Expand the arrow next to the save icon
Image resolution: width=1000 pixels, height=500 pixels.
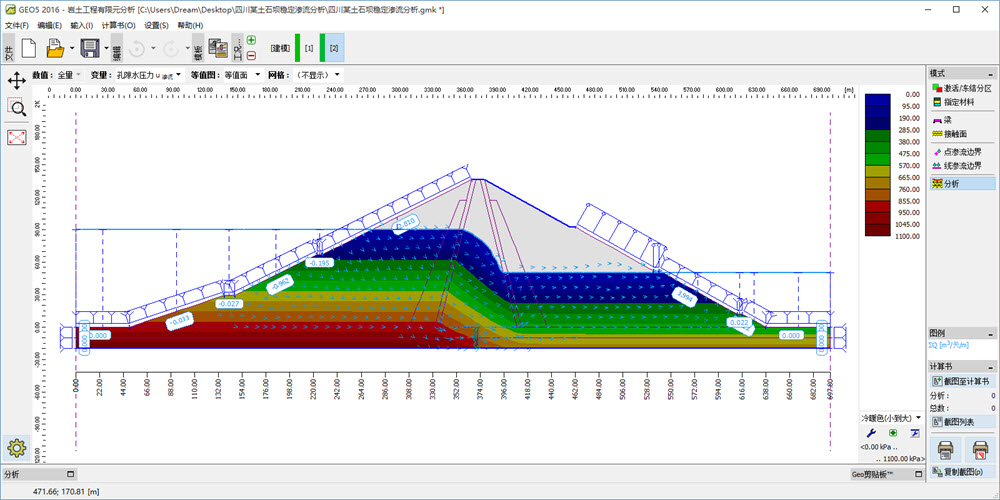coord(105,48)
